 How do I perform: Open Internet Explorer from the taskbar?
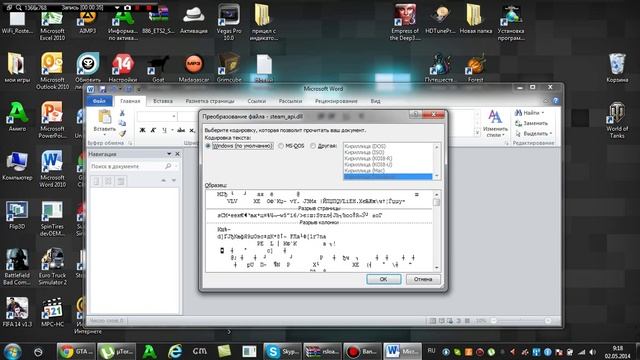tap(175, 351)
